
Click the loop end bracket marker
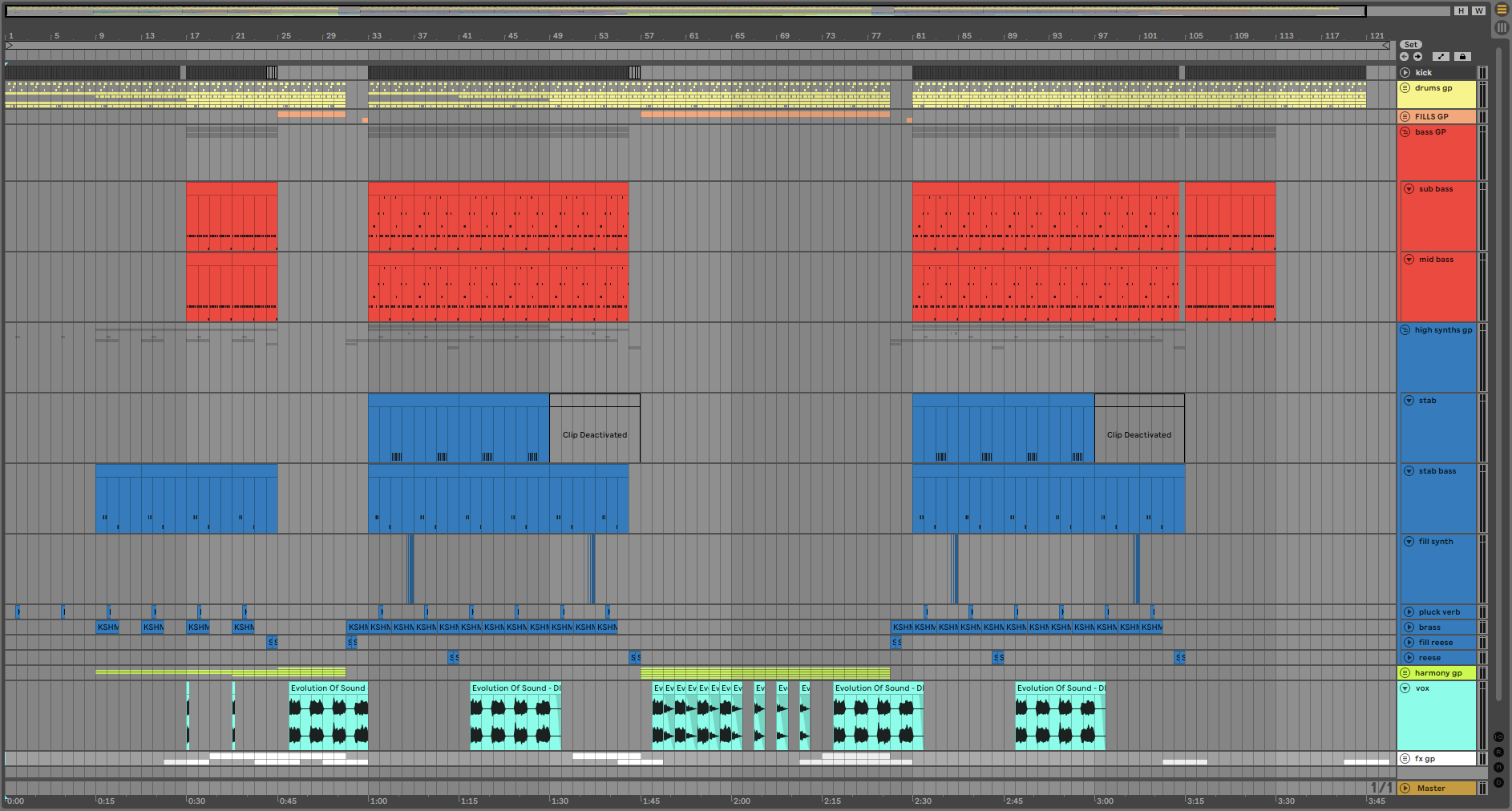[1385, 46]
